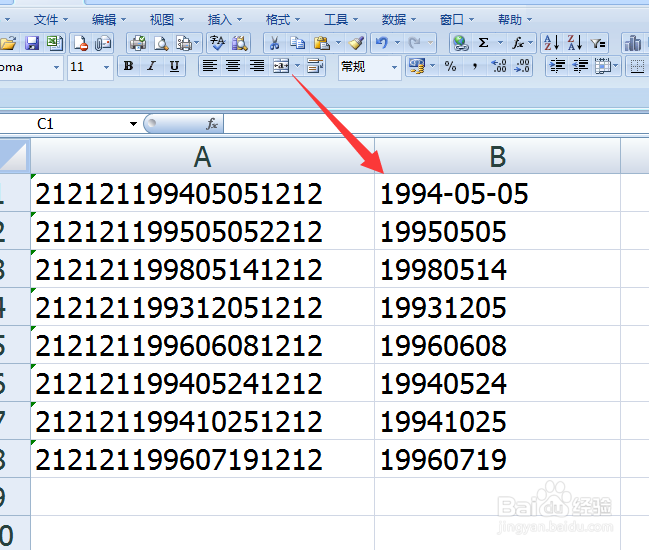Click inside the formula bar input
This screenshot has height=550, width=649.
(x=436, y=124)
